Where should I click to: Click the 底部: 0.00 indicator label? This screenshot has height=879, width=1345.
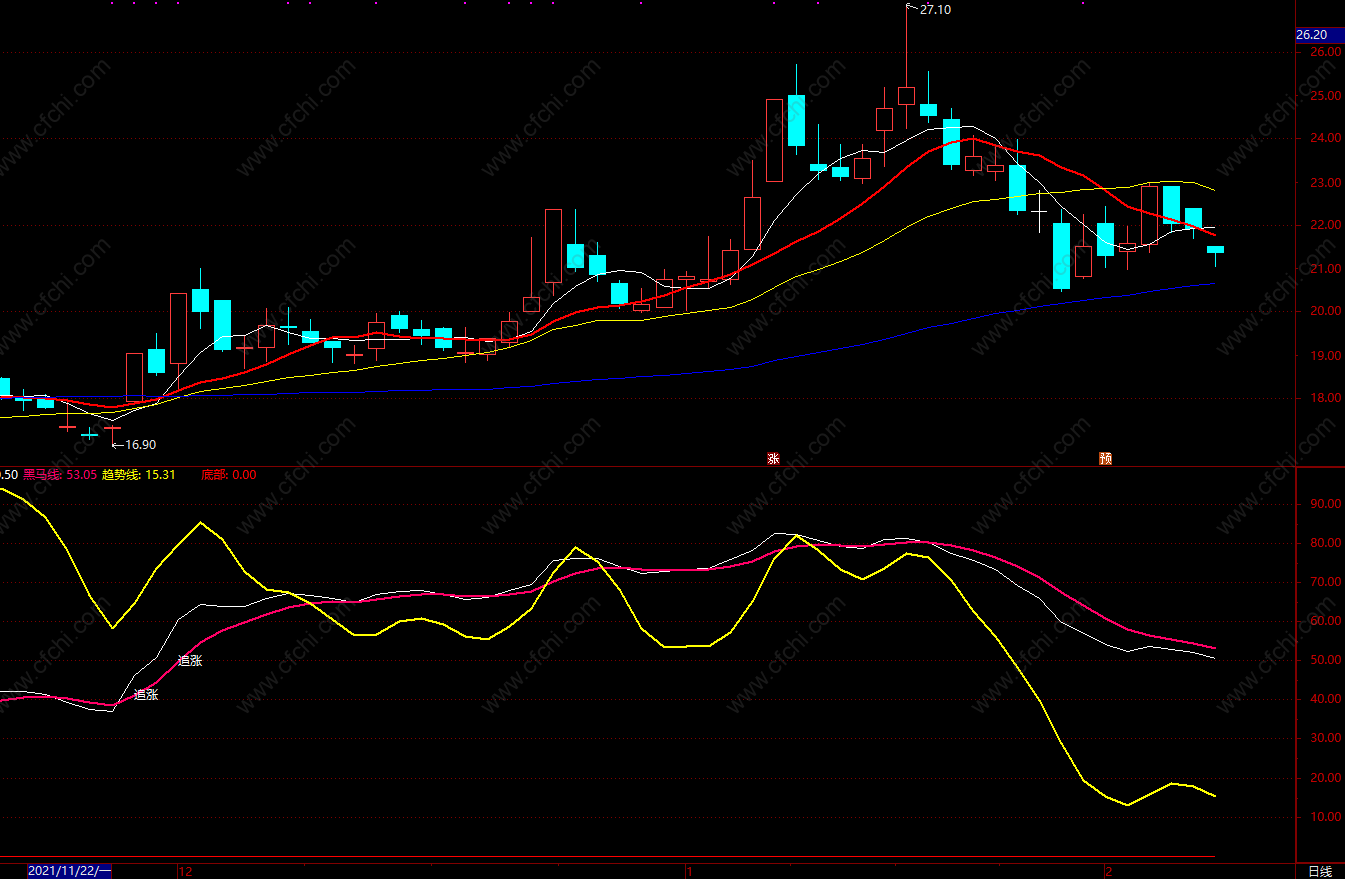point(228,475)
